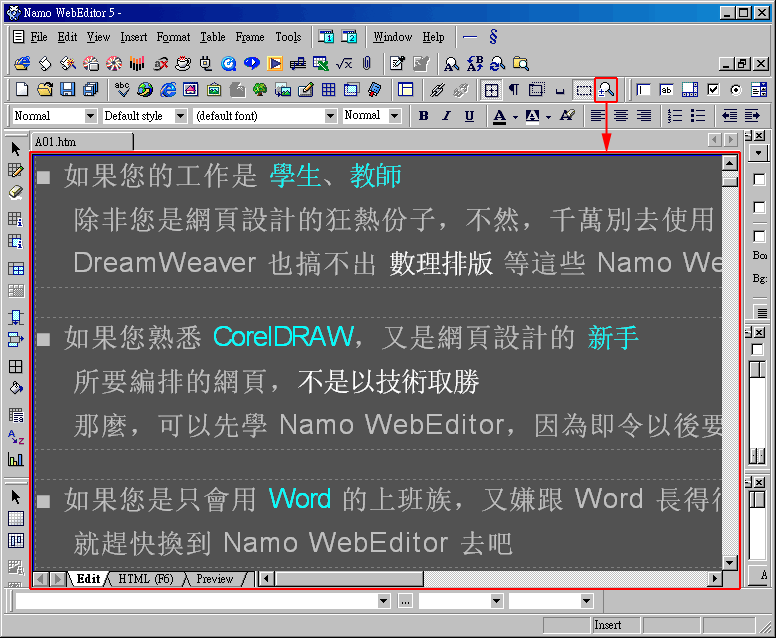The width and height of the screenshot is (776, 638).
Task: Open the bottom middle field dropdown arrow
Action: [x=496, y=601]
